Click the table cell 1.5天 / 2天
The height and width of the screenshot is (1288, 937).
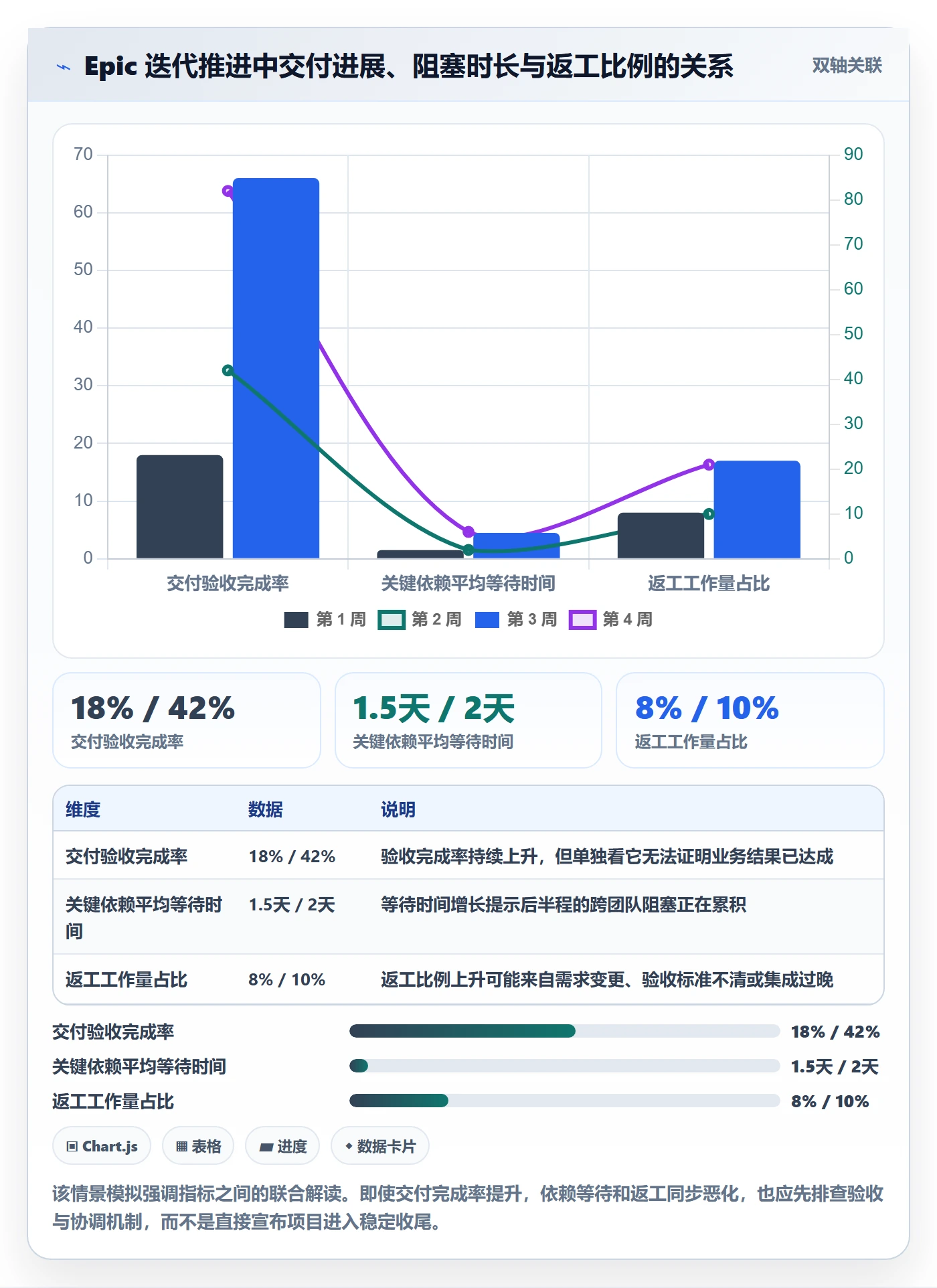(x=292, y=905)
